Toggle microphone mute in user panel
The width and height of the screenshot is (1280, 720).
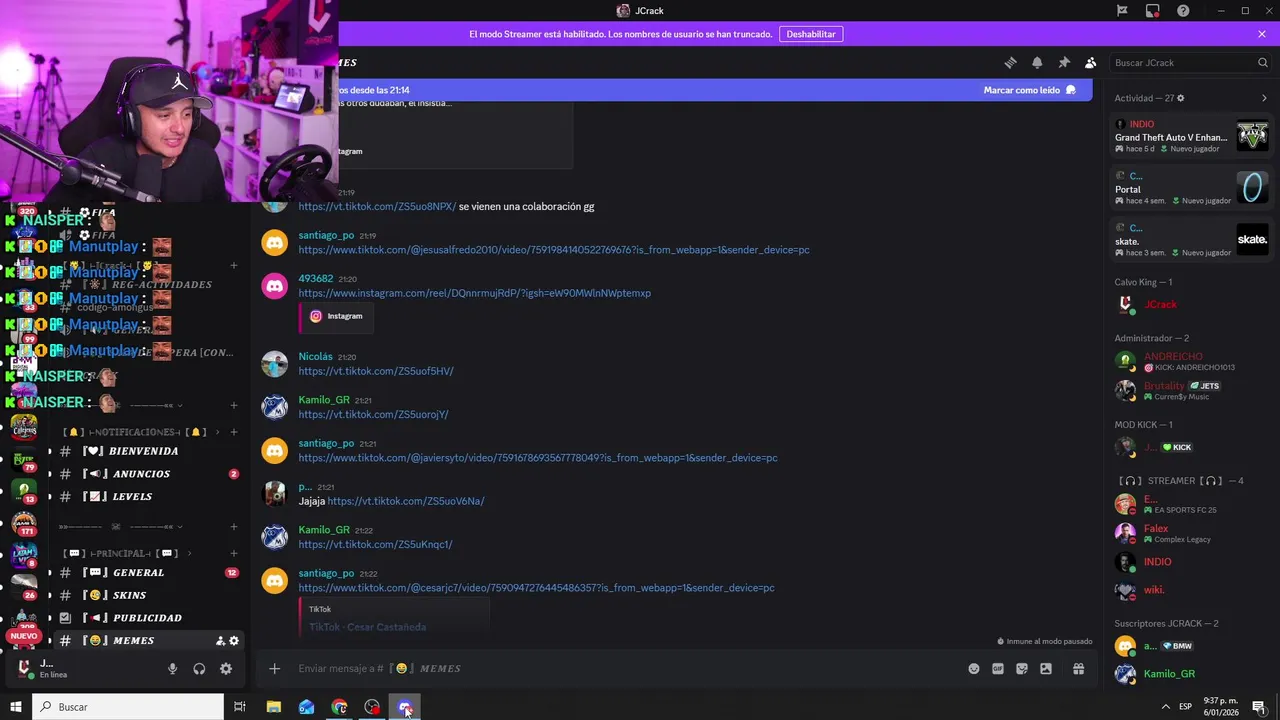coord(172,669)
